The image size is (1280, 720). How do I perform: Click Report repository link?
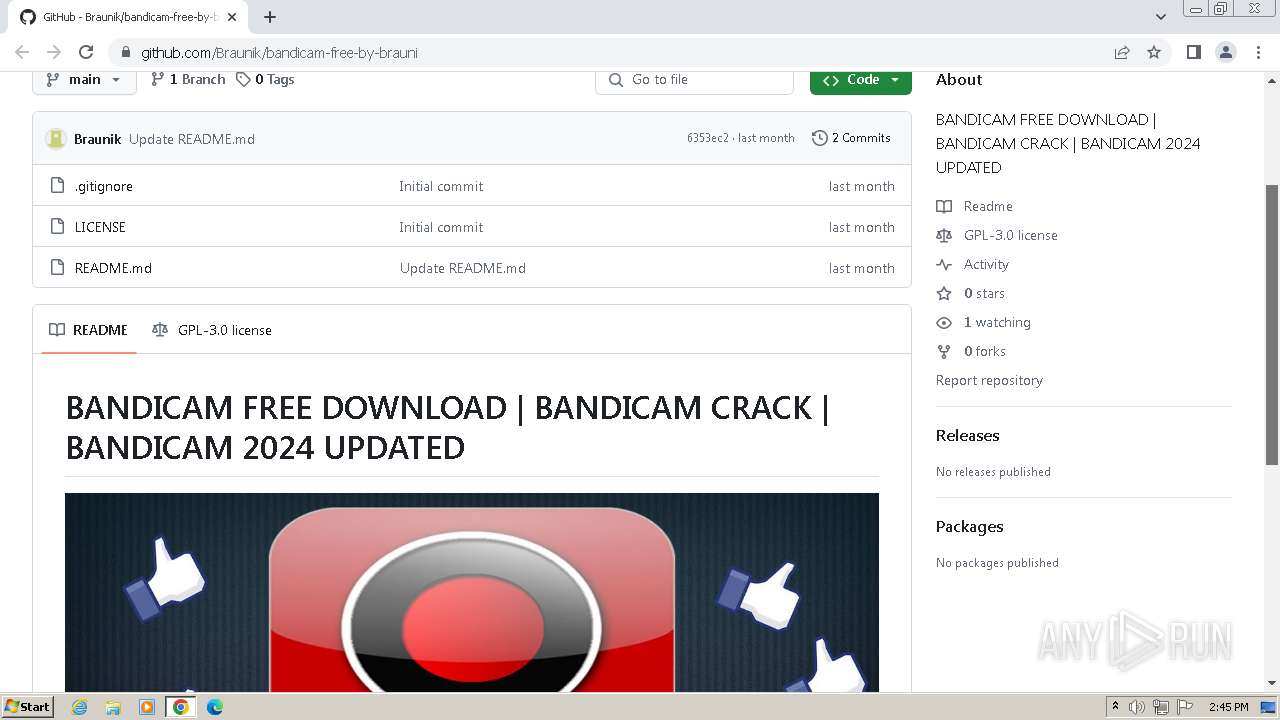click(x=989, y=380)
